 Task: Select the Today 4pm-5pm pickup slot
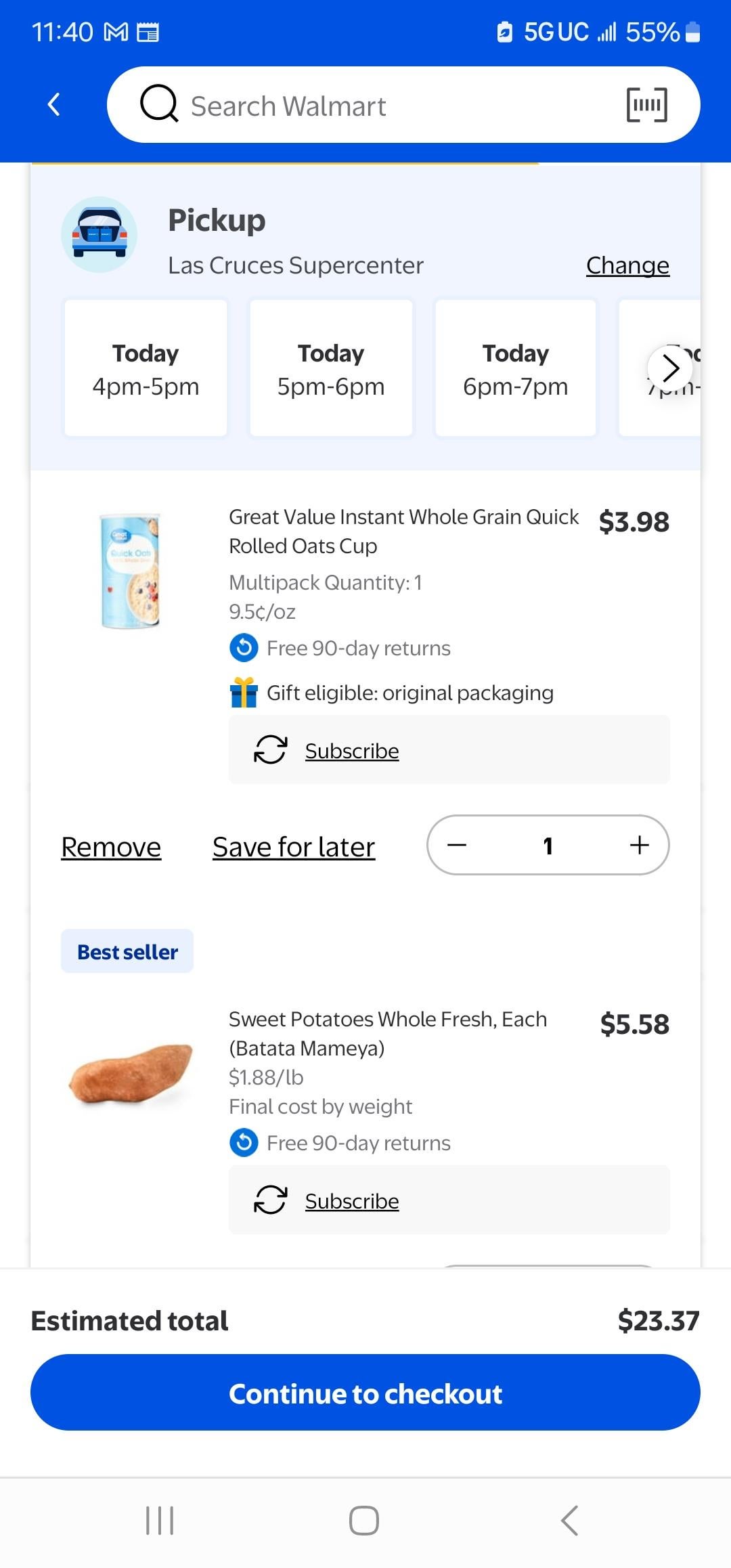click(x=146, y=368)
